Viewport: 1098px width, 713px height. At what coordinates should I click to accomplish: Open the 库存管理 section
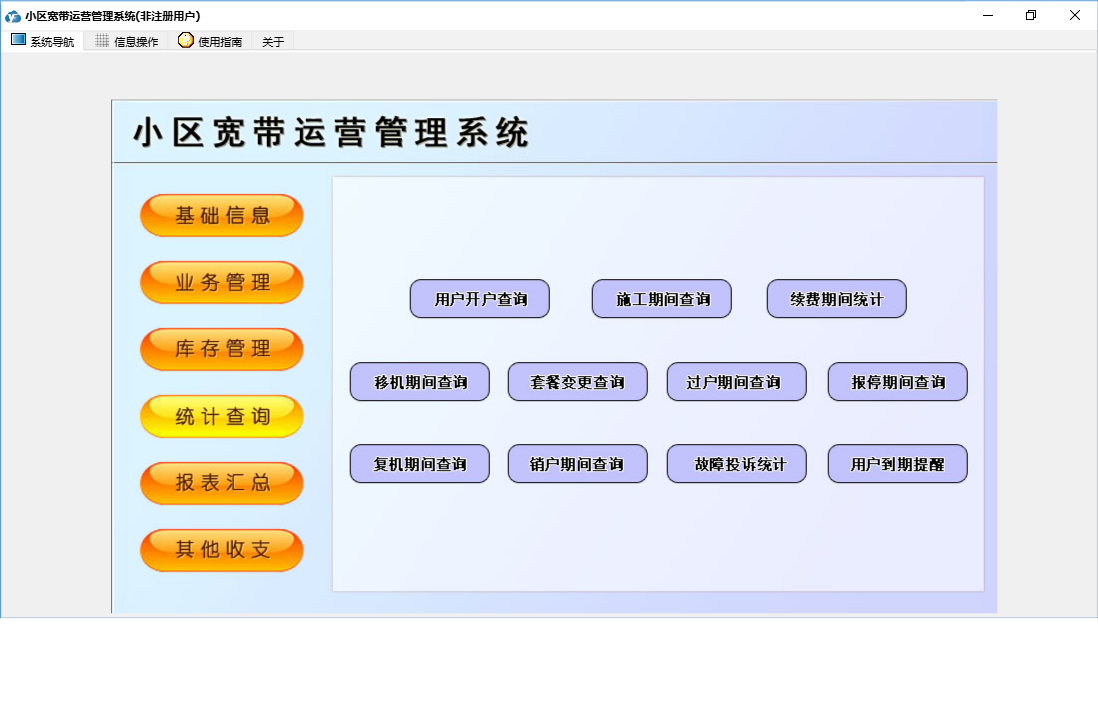(x=222, y=349)
